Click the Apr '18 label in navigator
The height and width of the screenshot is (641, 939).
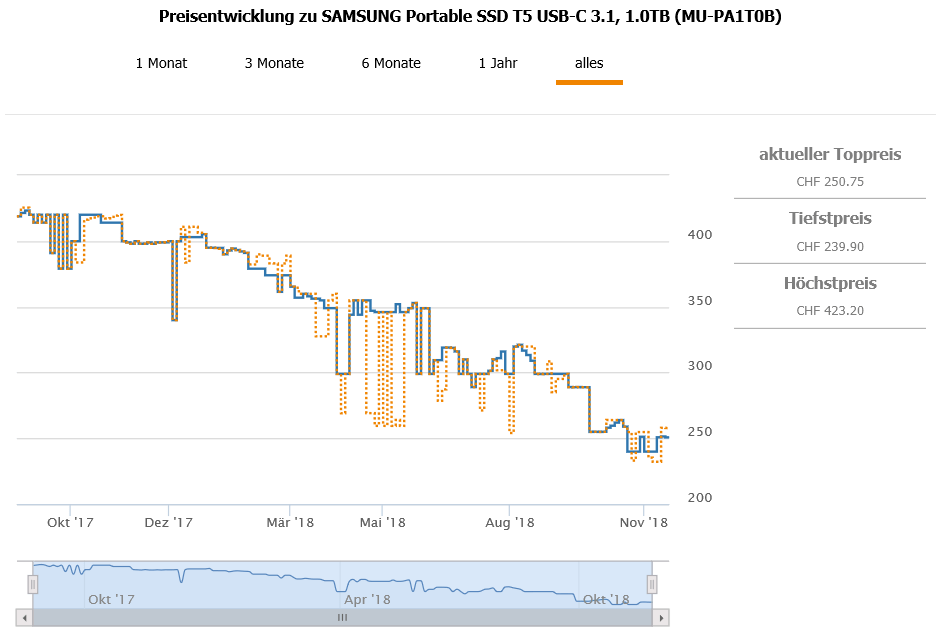click(367, 599)
